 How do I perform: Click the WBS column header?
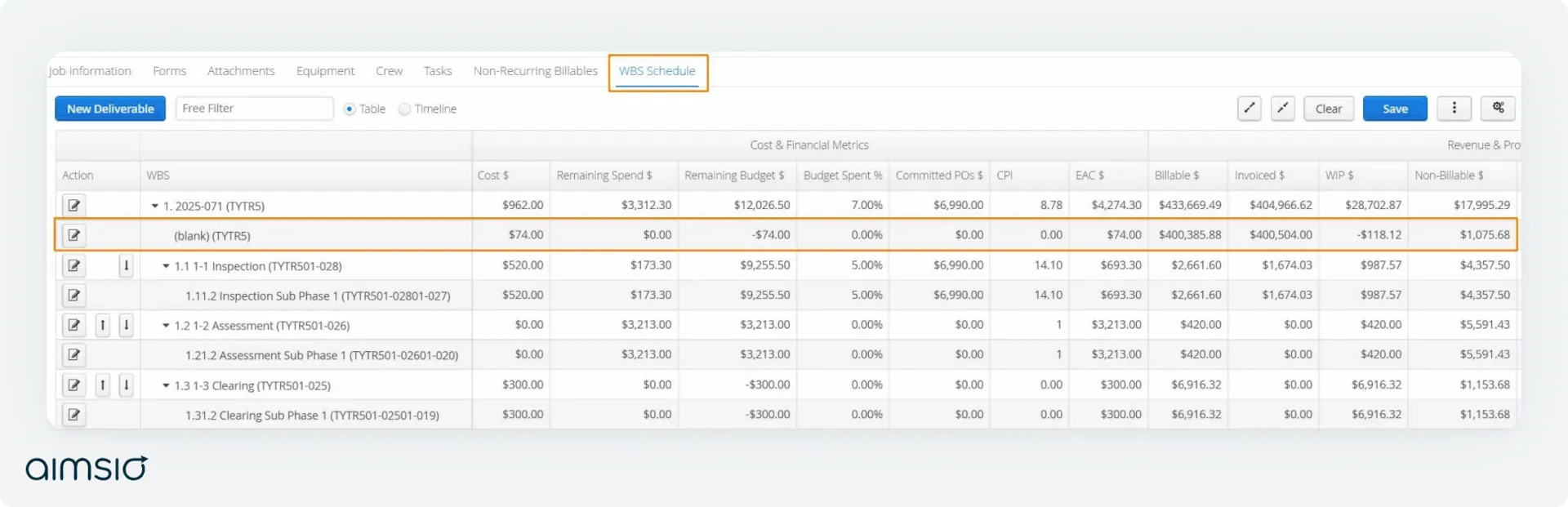coord(305,176)
